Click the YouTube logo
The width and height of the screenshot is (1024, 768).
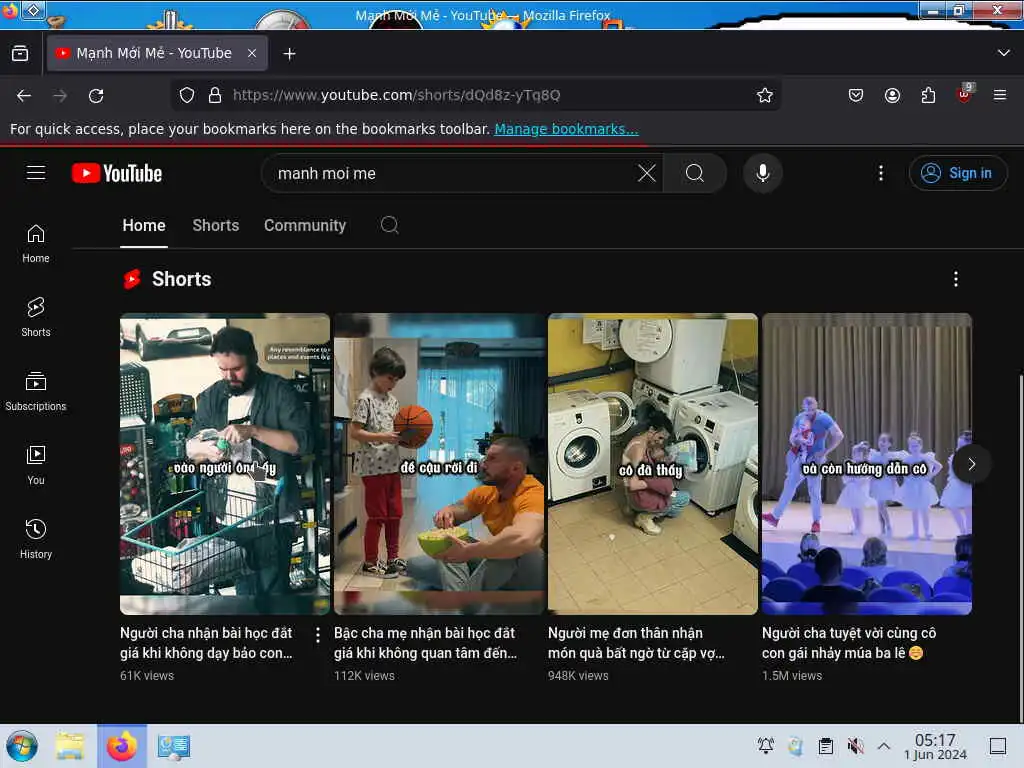pyautogui.click(x=117, y=173)
